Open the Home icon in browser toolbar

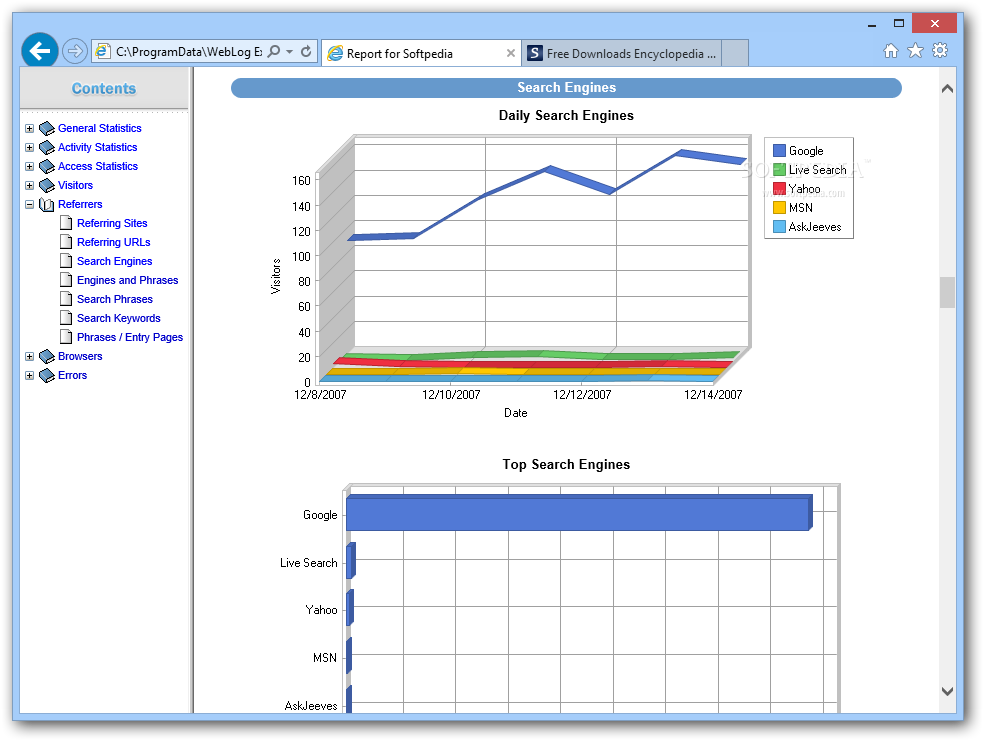click(890, 51)
